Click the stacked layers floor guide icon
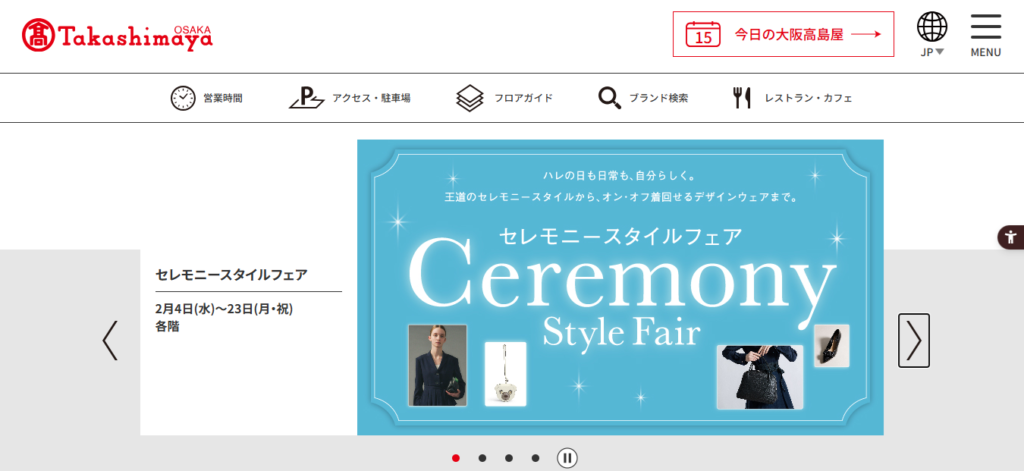1024x471 pixels. [470, 98]
